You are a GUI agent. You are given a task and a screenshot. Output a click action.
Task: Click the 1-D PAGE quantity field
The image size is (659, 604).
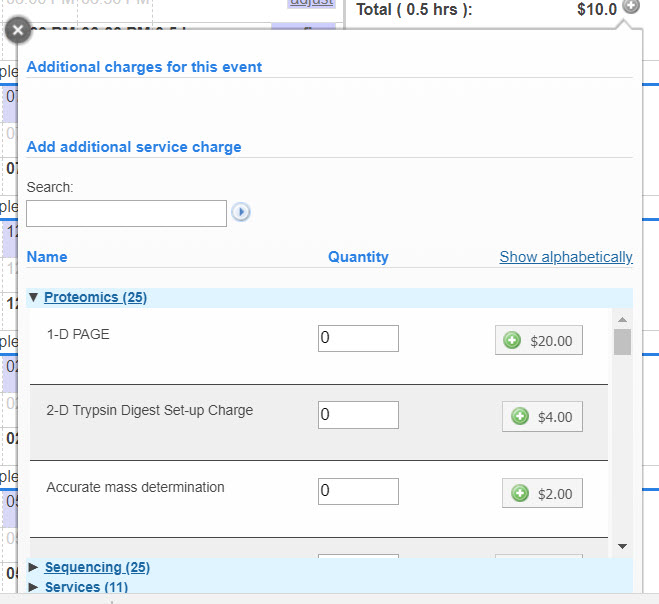click(x=358, y=339)
